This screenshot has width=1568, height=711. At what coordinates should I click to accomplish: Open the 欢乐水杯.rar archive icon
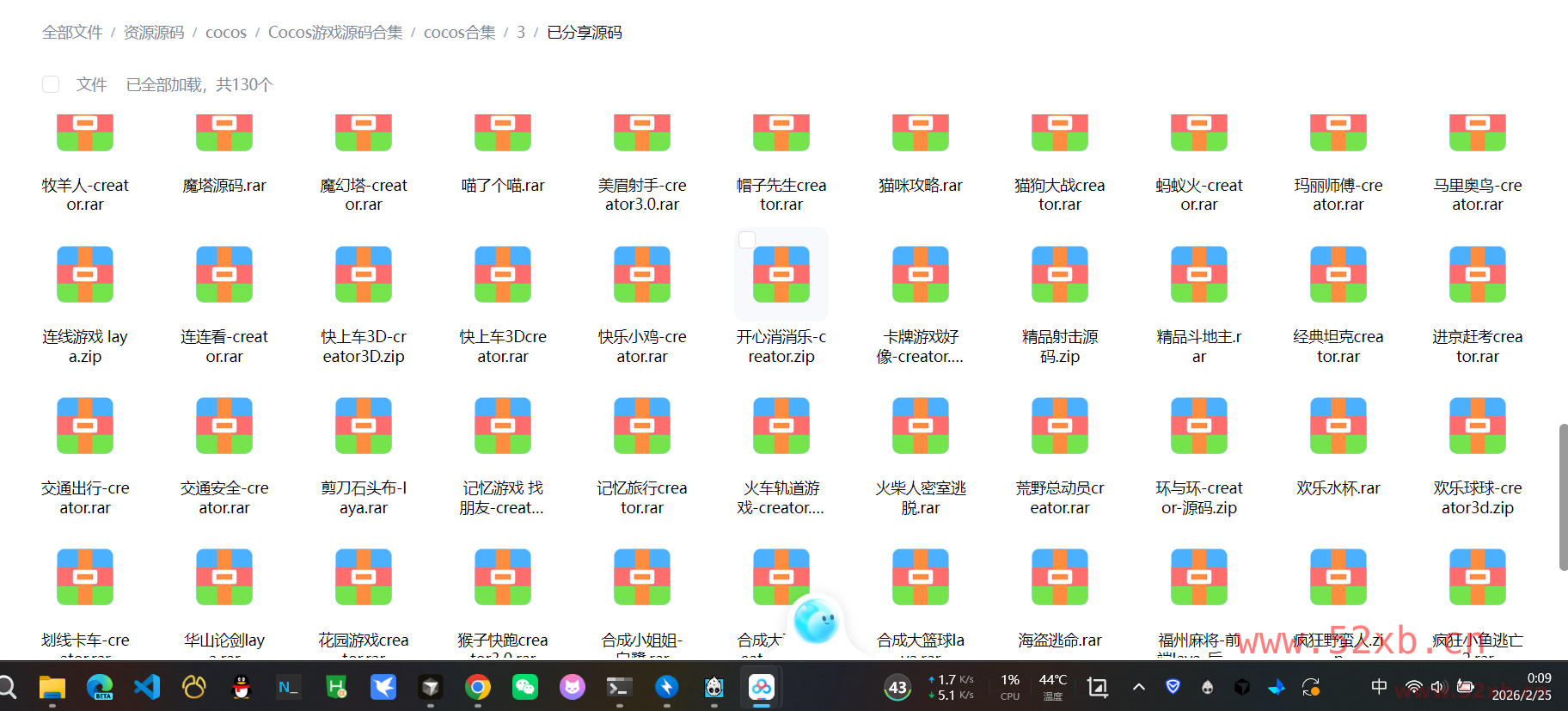1338,426
